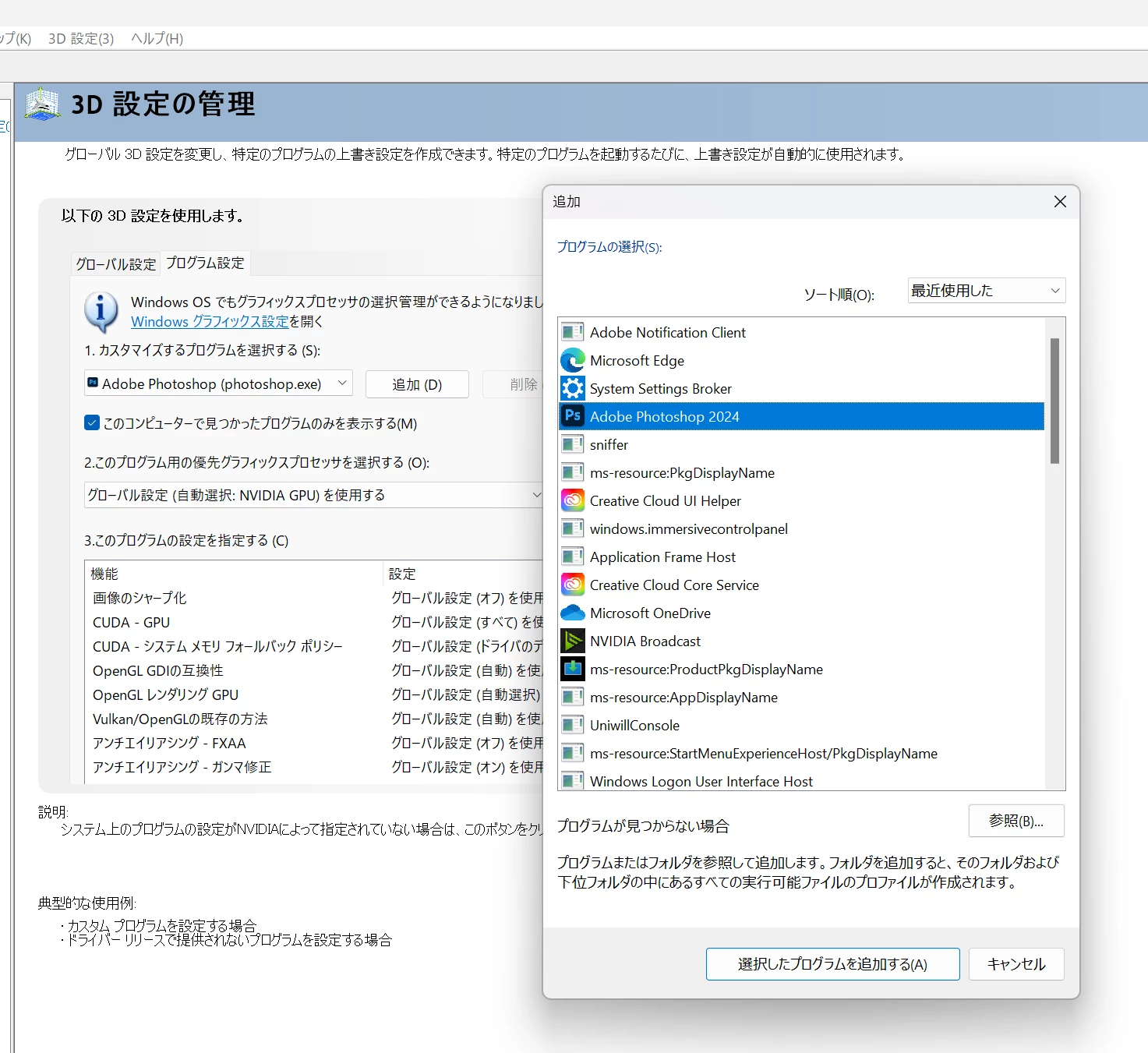Viewport: 1148px width, 1053px height.
Task: Open the 3D 設定(3) menu
Action: coord(81,38)
